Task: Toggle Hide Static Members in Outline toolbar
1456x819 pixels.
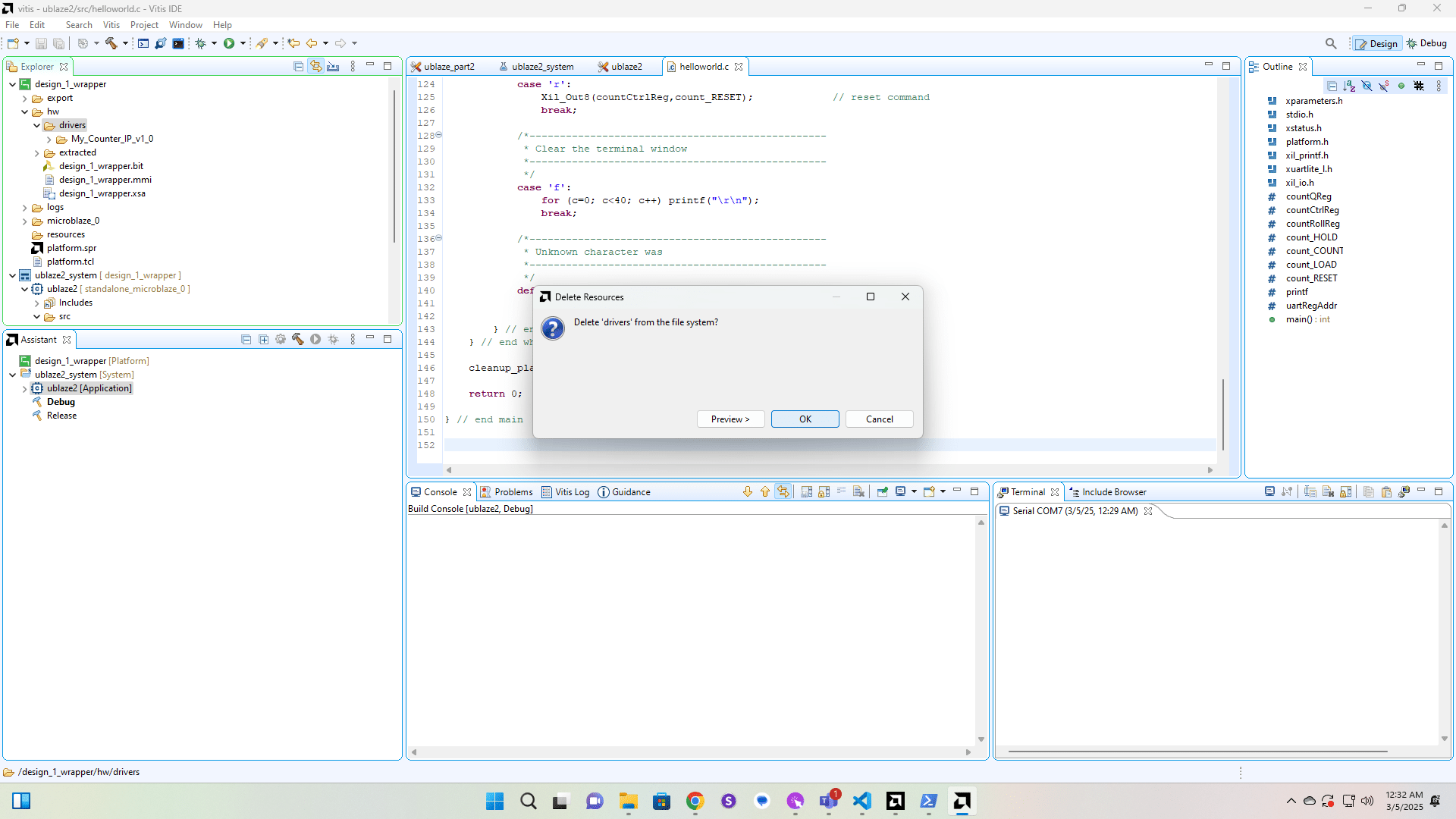Action: [1384, 86]
